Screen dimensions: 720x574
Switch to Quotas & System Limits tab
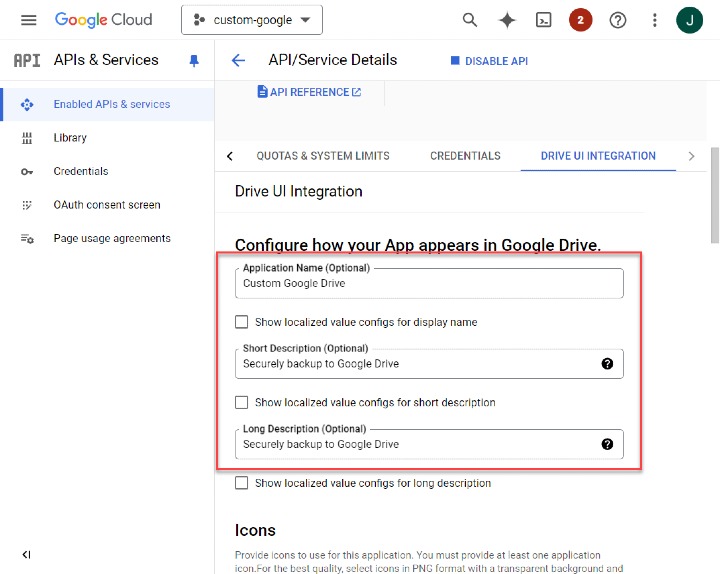(323, 156)
